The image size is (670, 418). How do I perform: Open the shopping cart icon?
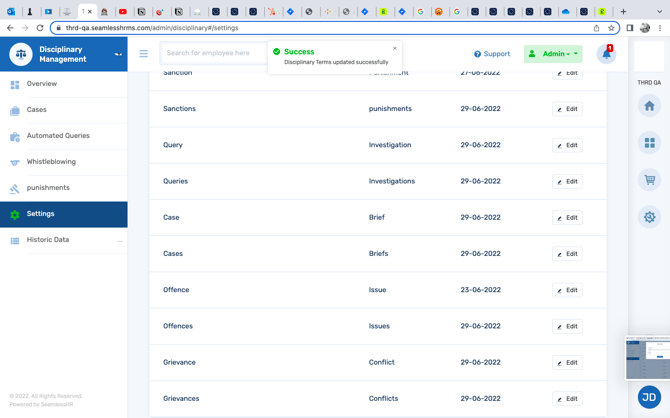(649, 180)
